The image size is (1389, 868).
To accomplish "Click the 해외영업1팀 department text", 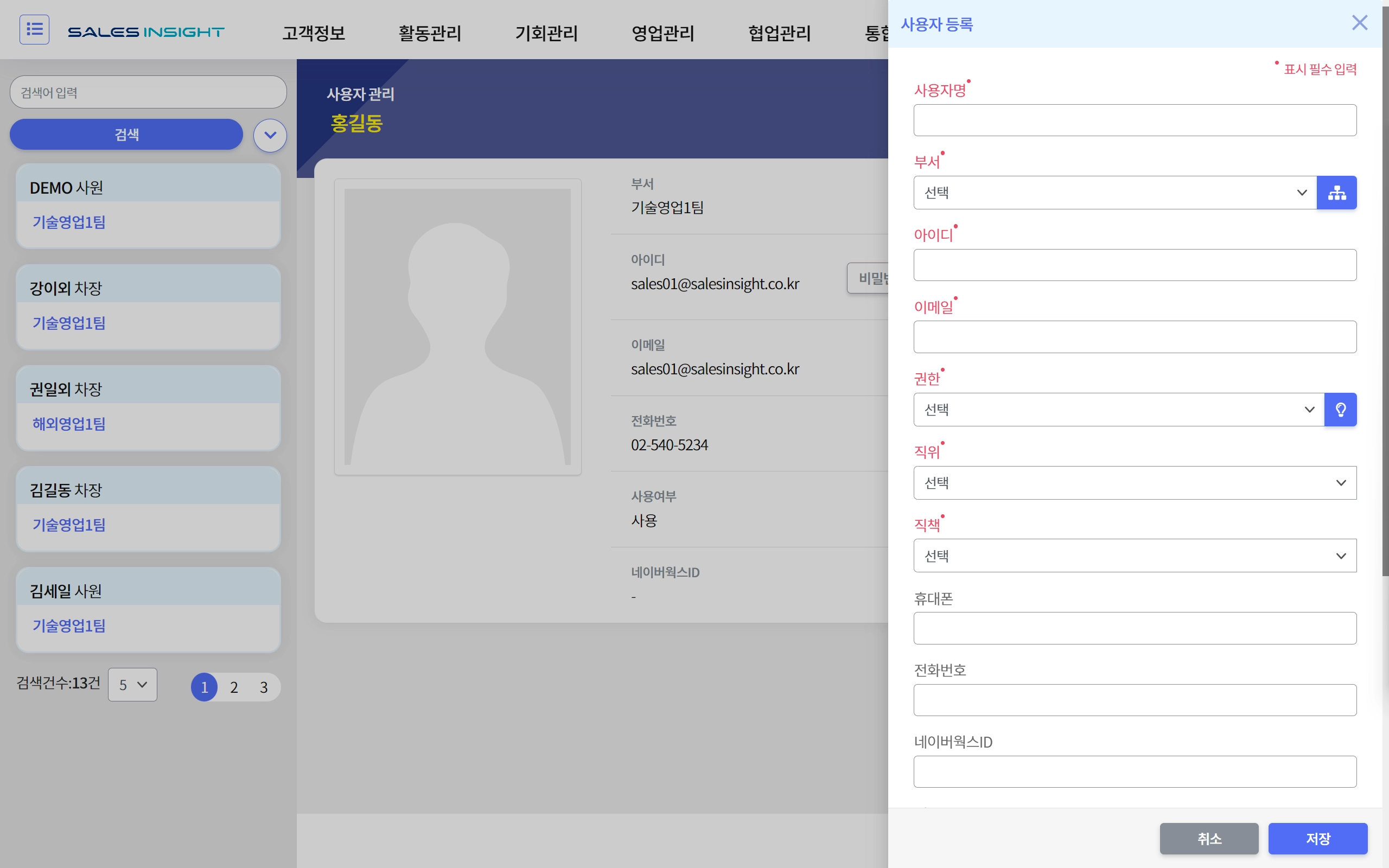I will click(69, 424).
